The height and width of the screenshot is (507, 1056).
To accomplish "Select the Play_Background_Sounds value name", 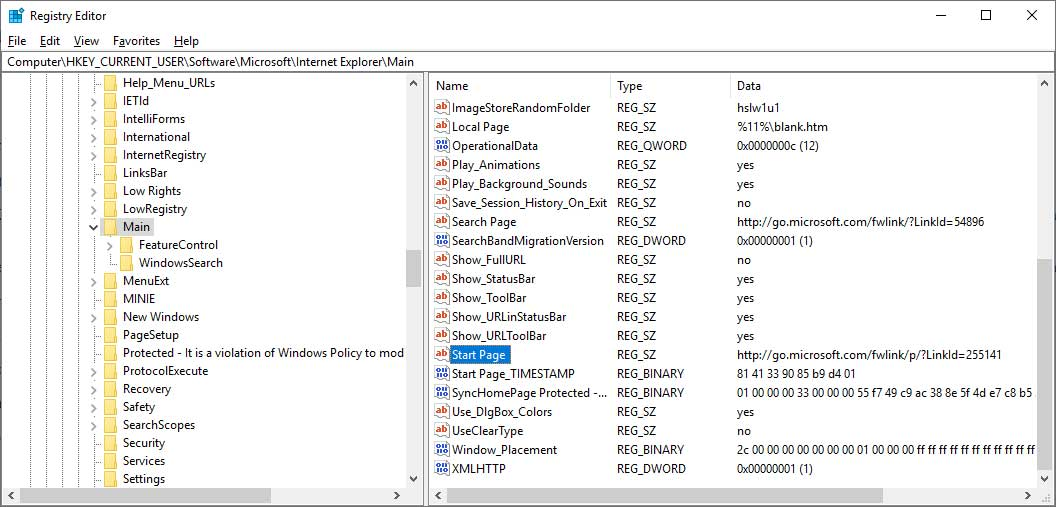I will pos(519,184).
